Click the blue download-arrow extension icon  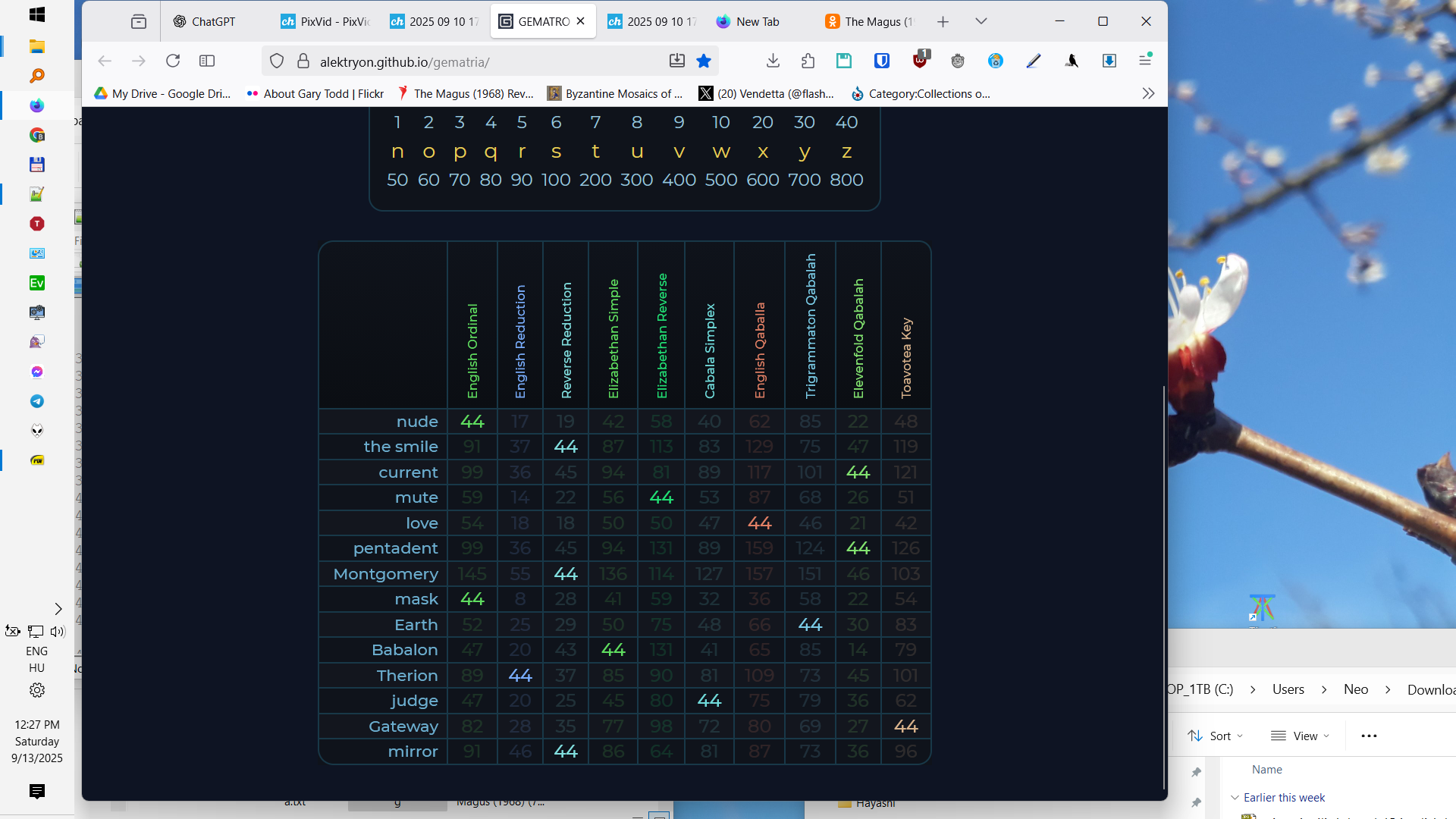(1109, 61)
